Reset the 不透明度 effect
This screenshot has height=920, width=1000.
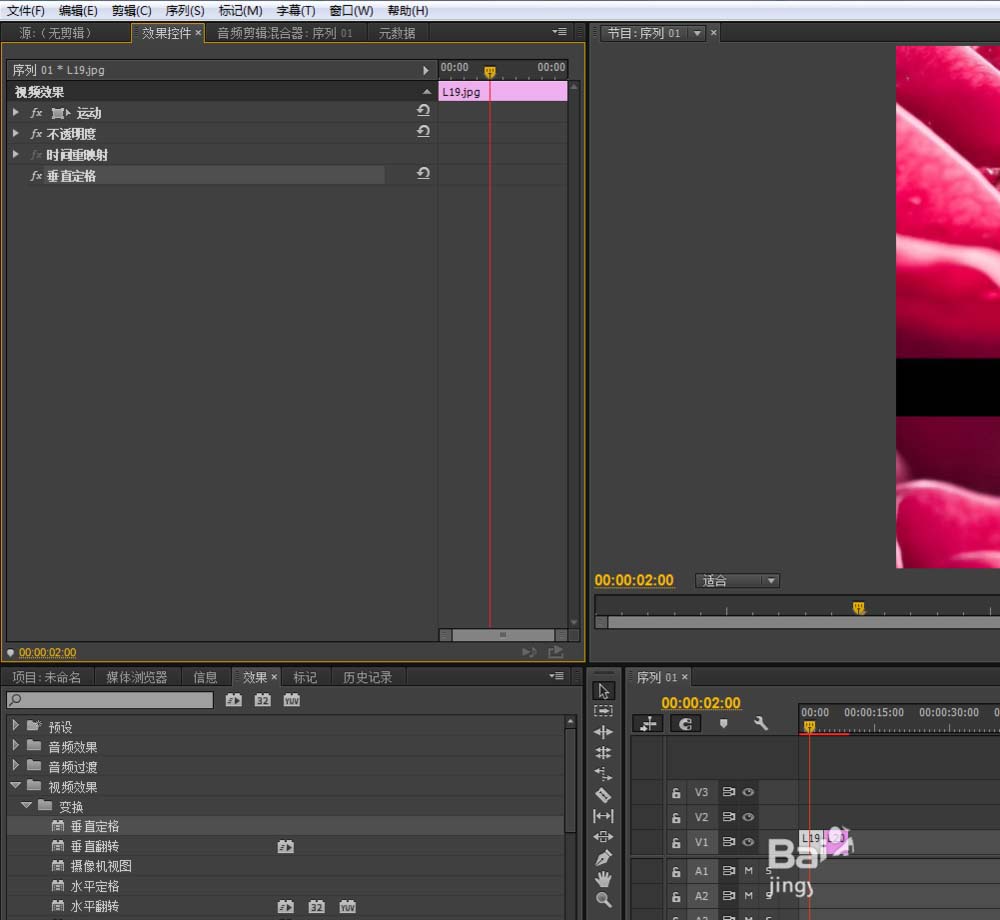(423, 132)
